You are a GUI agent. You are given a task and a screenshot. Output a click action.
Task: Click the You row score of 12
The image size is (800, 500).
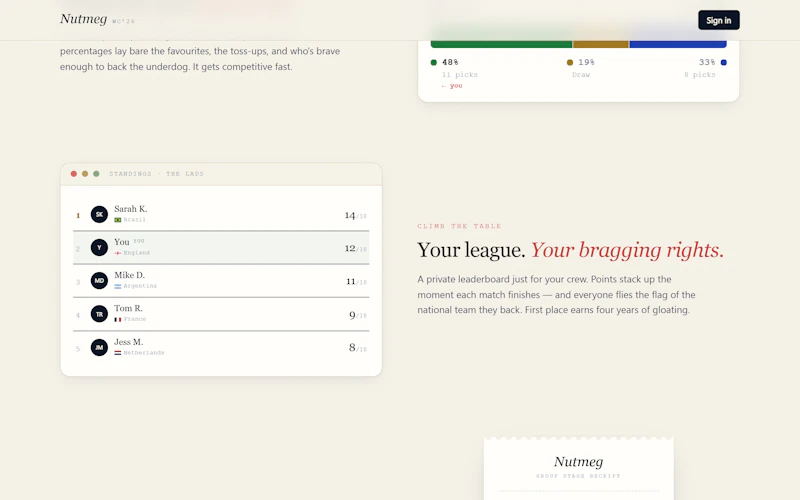click(x=350, y=248)
